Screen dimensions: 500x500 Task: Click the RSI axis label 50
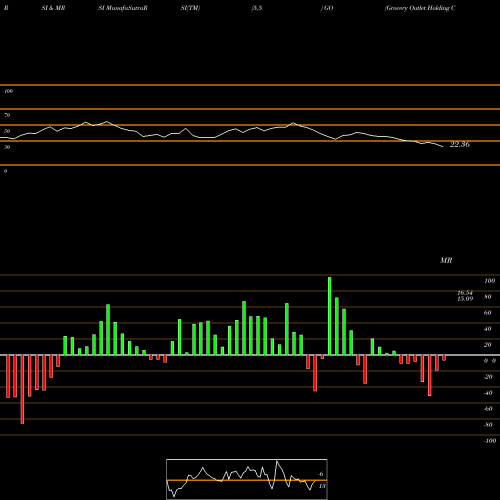tap(7, 131)
